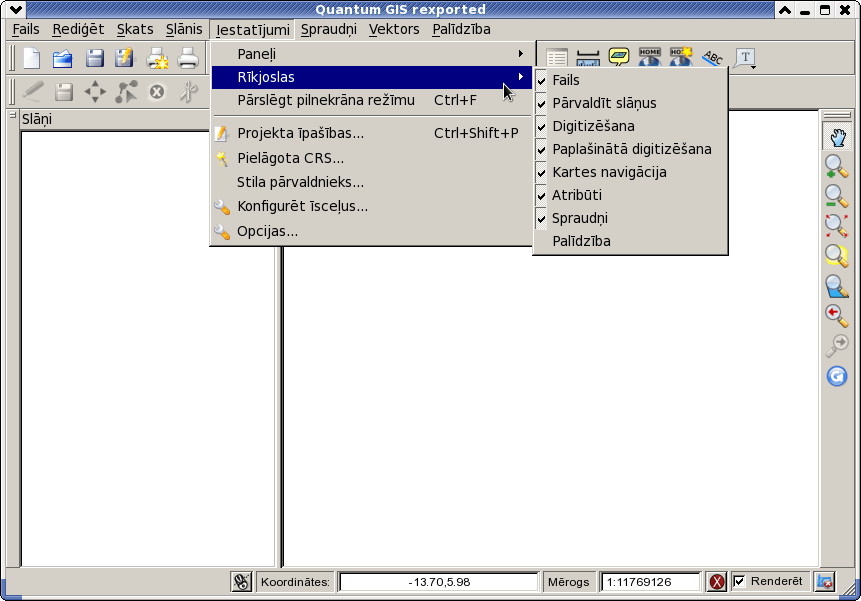Click Save Project As floppy with pencil
861x601 pixels.
124,58
